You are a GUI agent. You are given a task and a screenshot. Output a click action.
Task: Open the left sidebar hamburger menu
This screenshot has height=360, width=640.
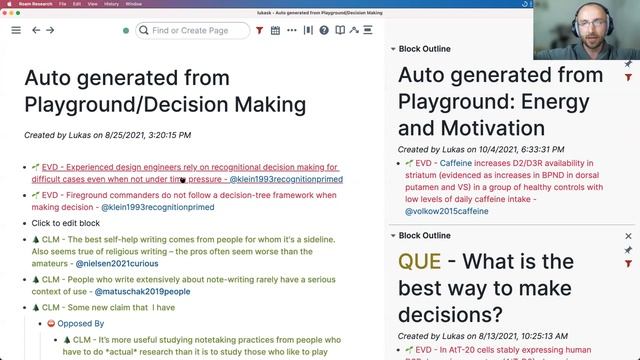(16, 30)
